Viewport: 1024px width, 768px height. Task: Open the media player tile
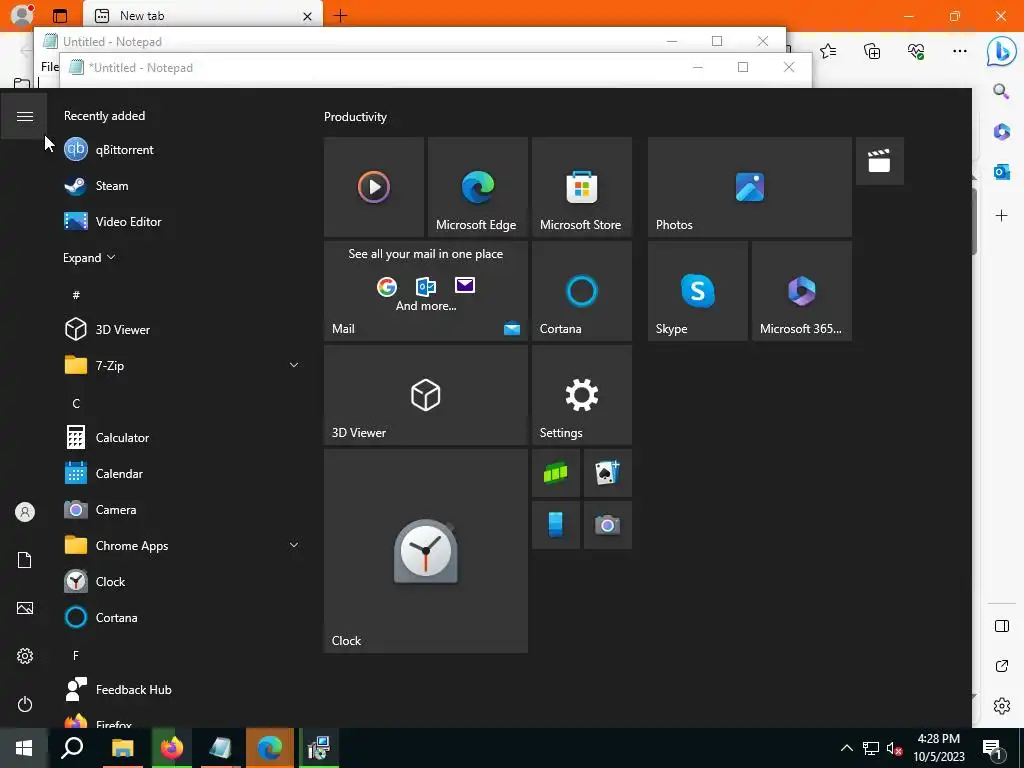pos(374,187)
